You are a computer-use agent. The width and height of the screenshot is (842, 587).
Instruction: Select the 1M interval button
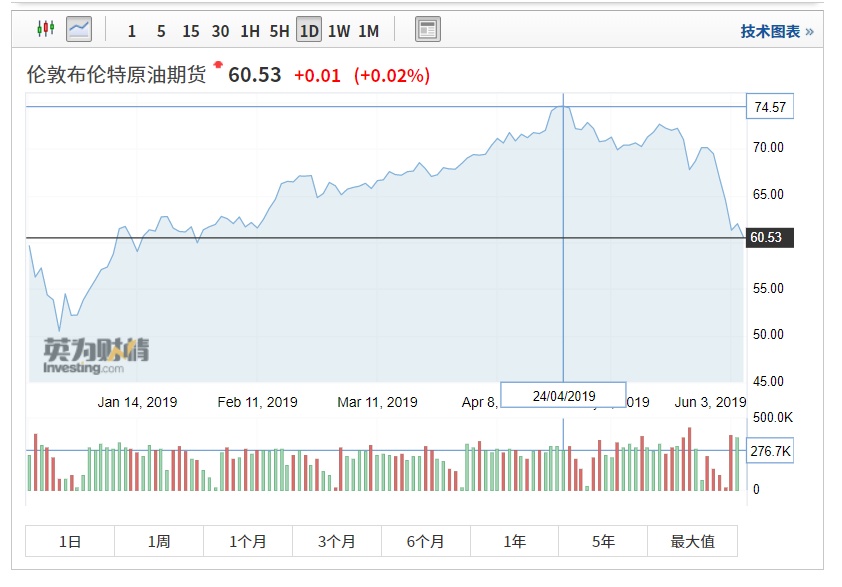click(369, 31)
